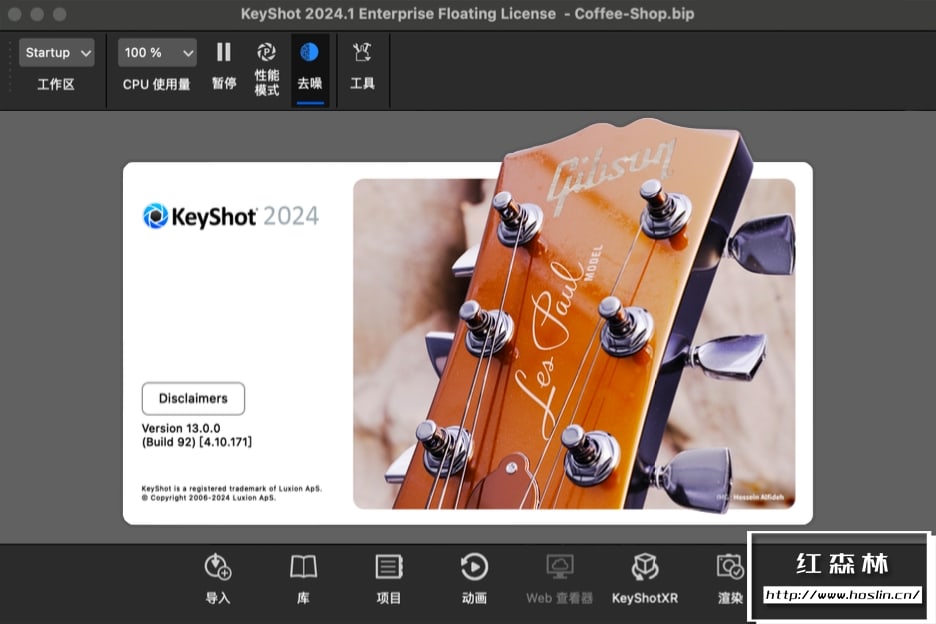Click the CPU 使用量 label

pos(156,84)
